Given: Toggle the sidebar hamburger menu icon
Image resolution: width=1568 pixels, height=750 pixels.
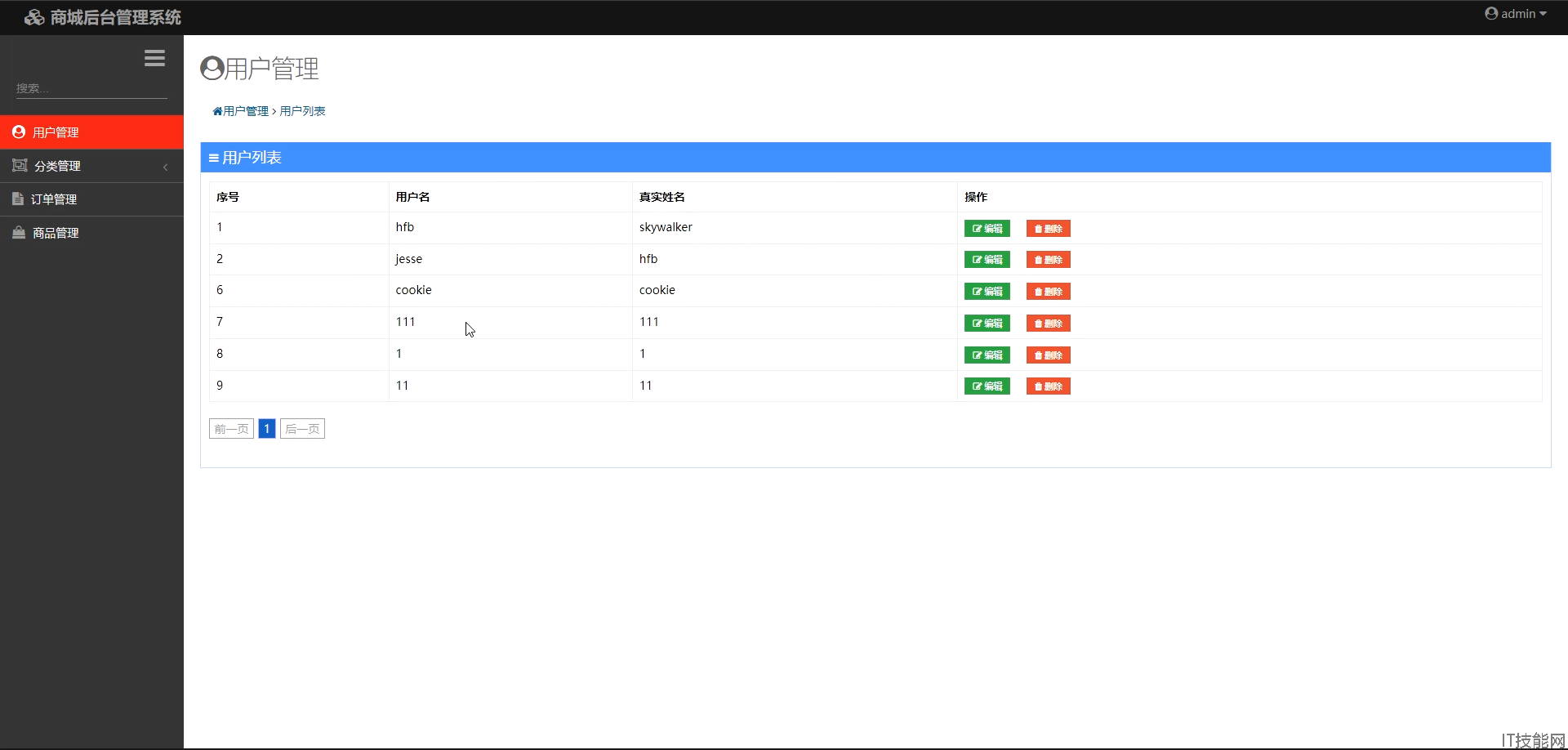Looking at the screenshot, I should click(154, 58).
